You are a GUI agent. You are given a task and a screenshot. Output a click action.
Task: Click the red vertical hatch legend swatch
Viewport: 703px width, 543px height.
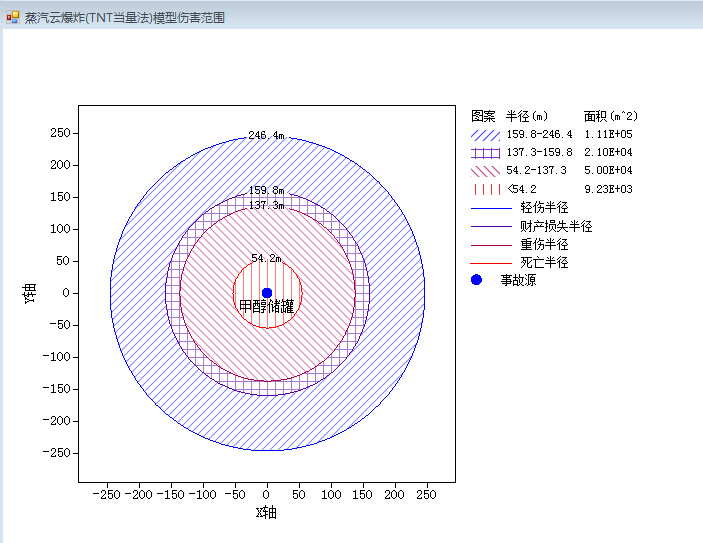(486, 189)
